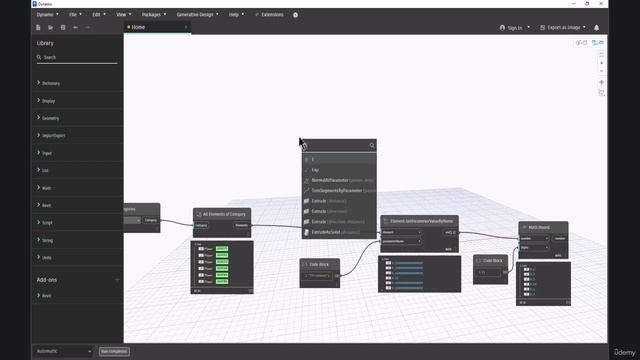
Task: Create a new file from toolbar
Action: pyautogui.click(x=38, y=27)
